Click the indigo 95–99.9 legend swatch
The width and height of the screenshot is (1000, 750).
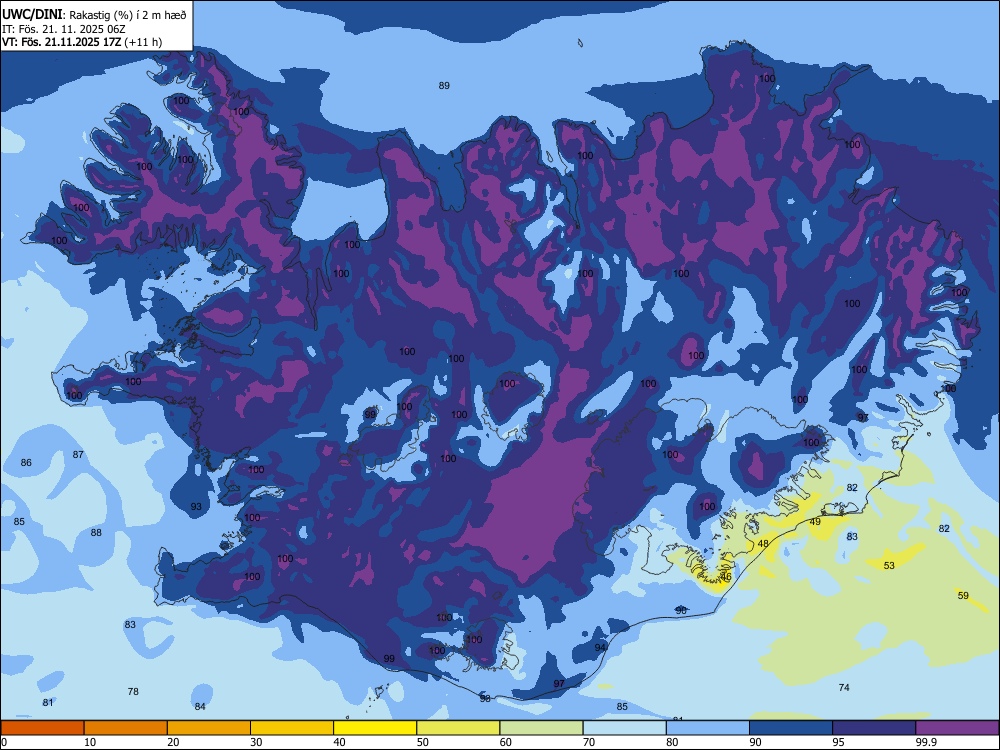874,728
